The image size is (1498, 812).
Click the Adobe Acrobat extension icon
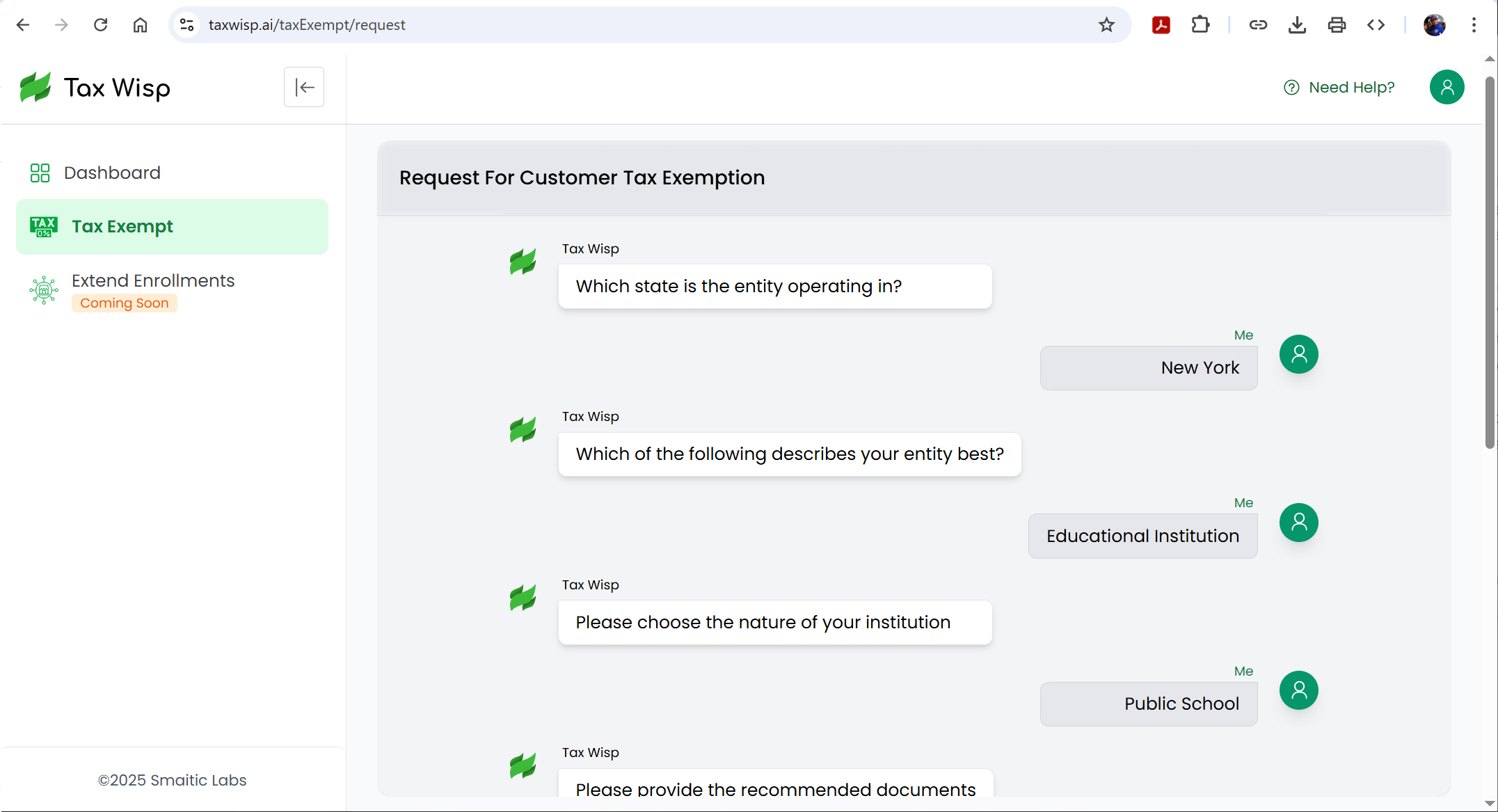(1161, 25)
